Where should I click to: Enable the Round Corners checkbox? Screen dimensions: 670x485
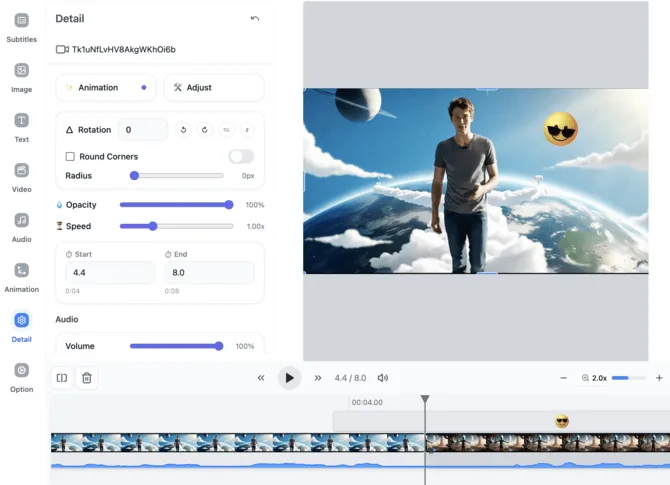[x=70, y=156]
